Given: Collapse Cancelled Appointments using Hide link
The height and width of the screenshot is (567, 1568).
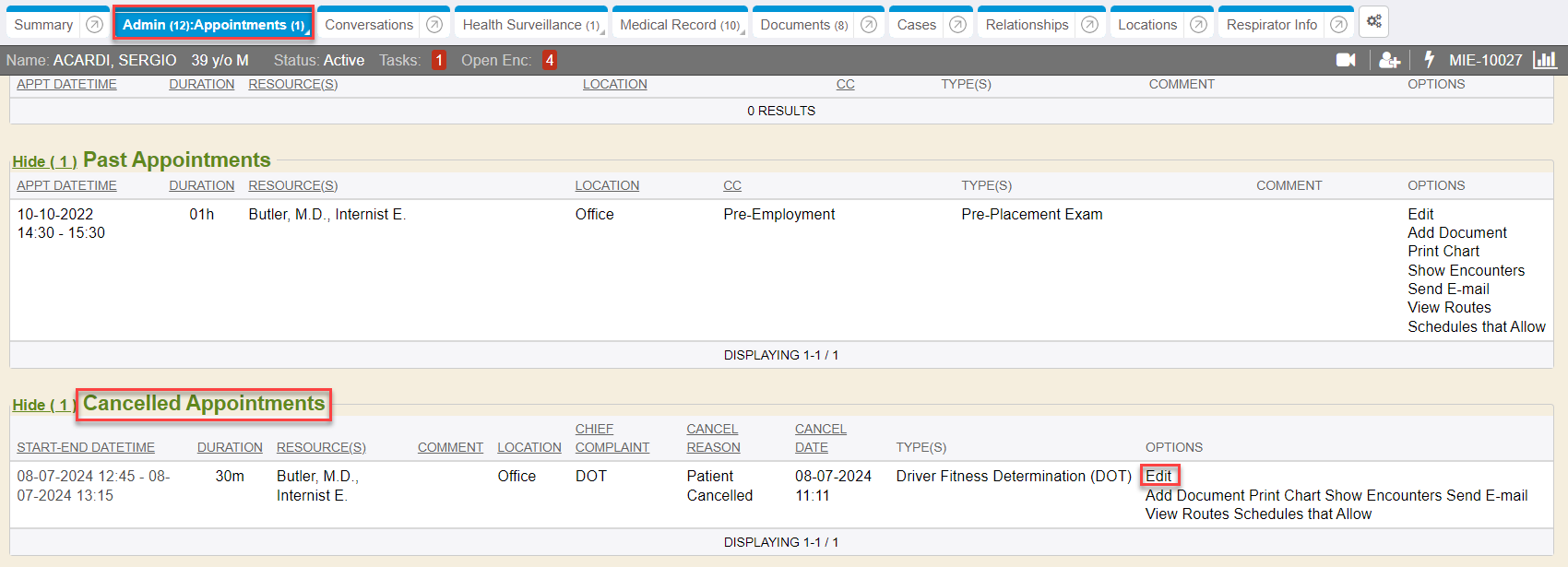Looking at the screenshot, I should pos(43,406).
